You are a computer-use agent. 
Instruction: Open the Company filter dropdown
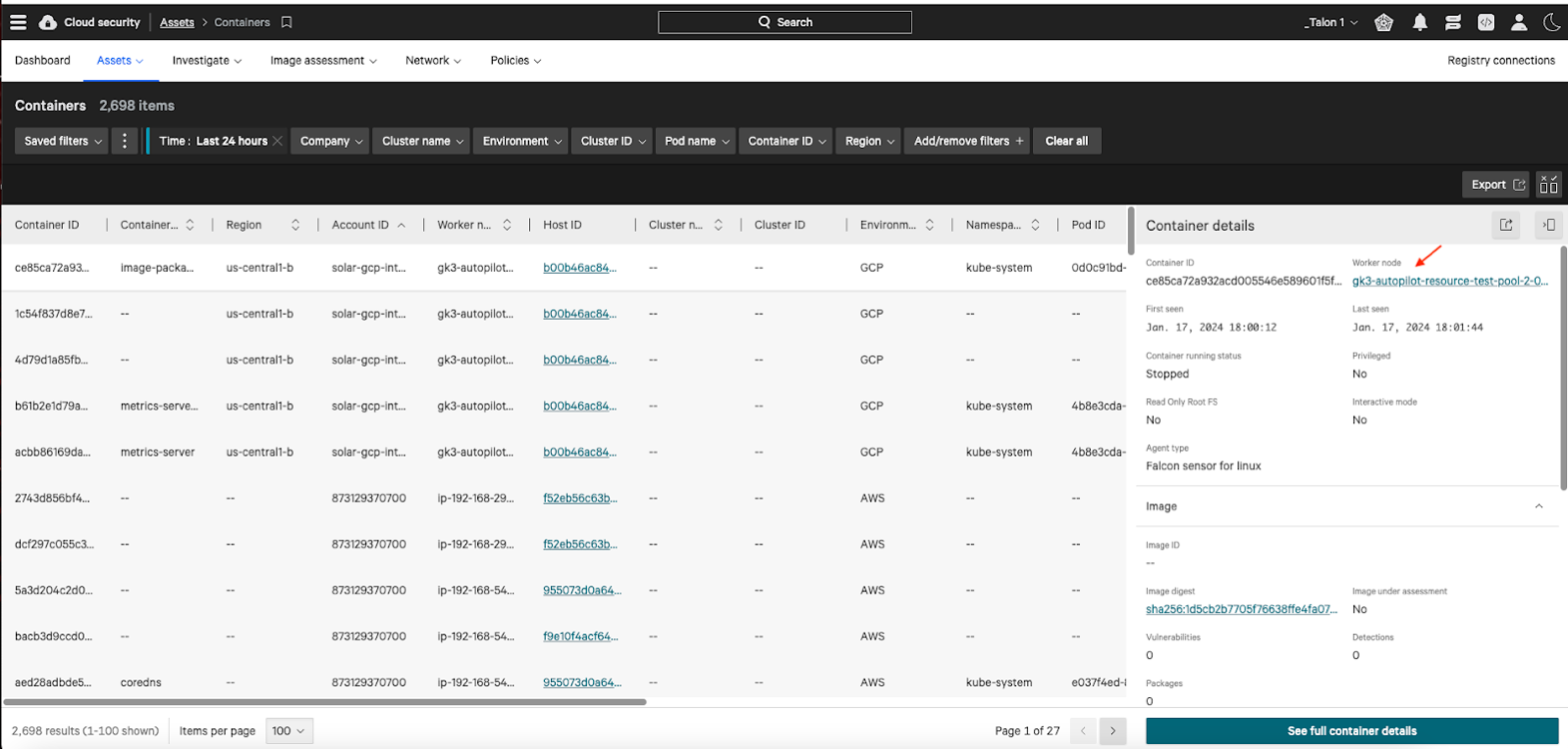click(x=330, y=141)
